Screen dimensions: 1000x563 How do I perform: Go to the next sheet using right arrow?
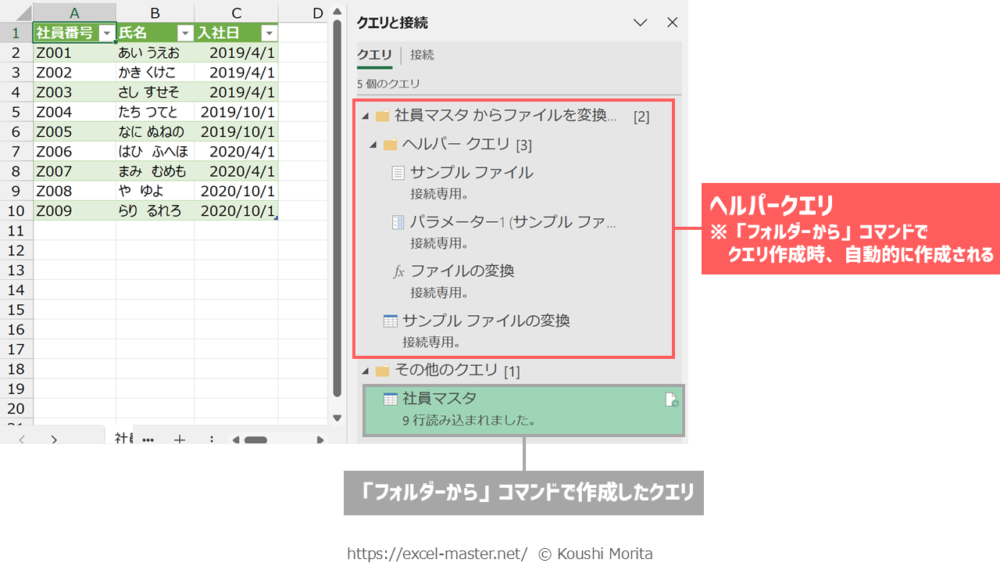click(x=54, y=439)
